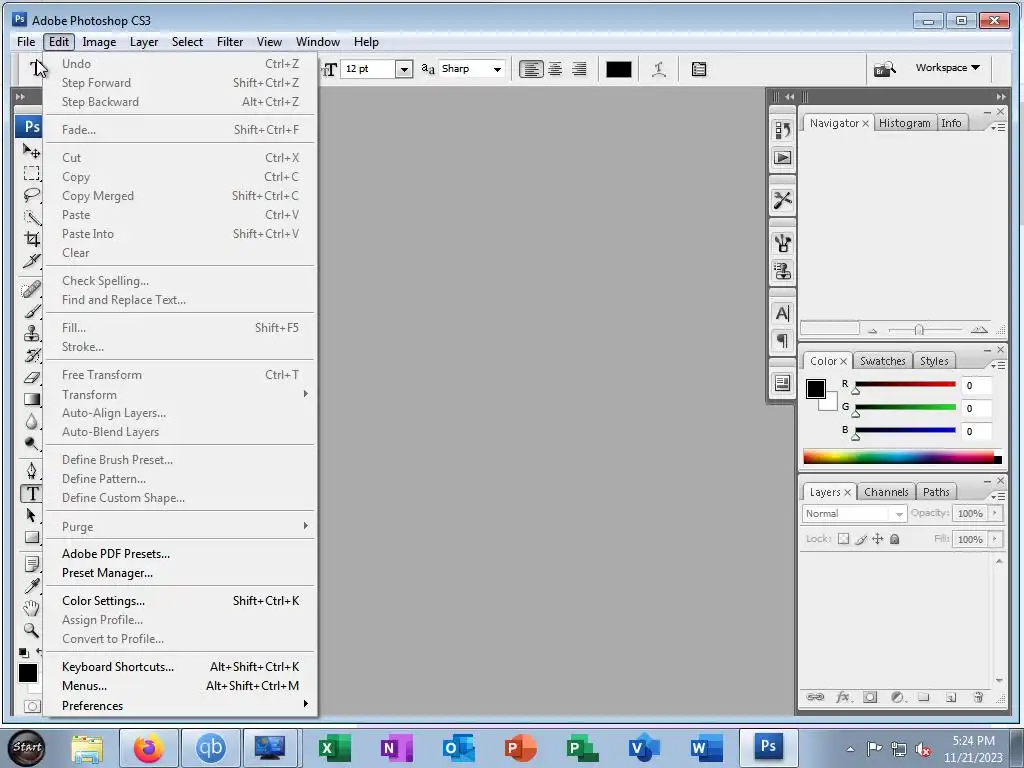Select the Hand tool
This screenshot has height=768, width=1024.
click(31, 608)
